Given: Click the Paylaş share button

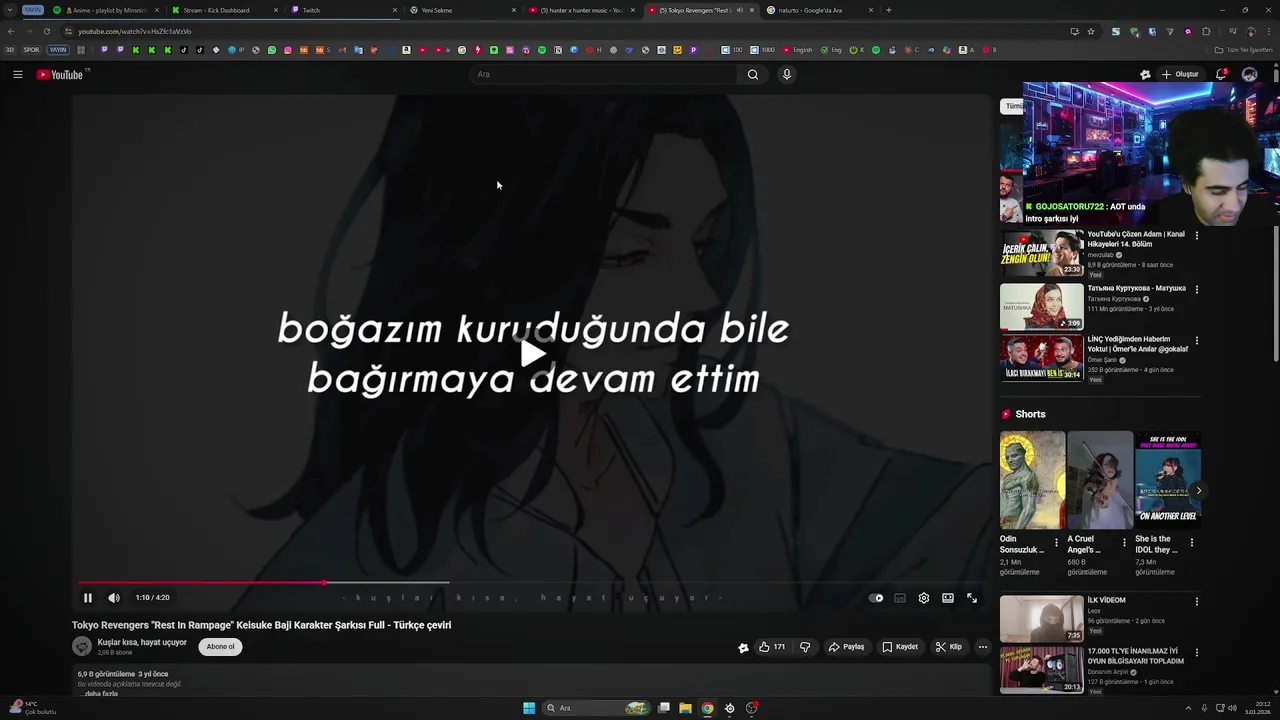Looking at the screenshot, I should click(x=846, y=647).
